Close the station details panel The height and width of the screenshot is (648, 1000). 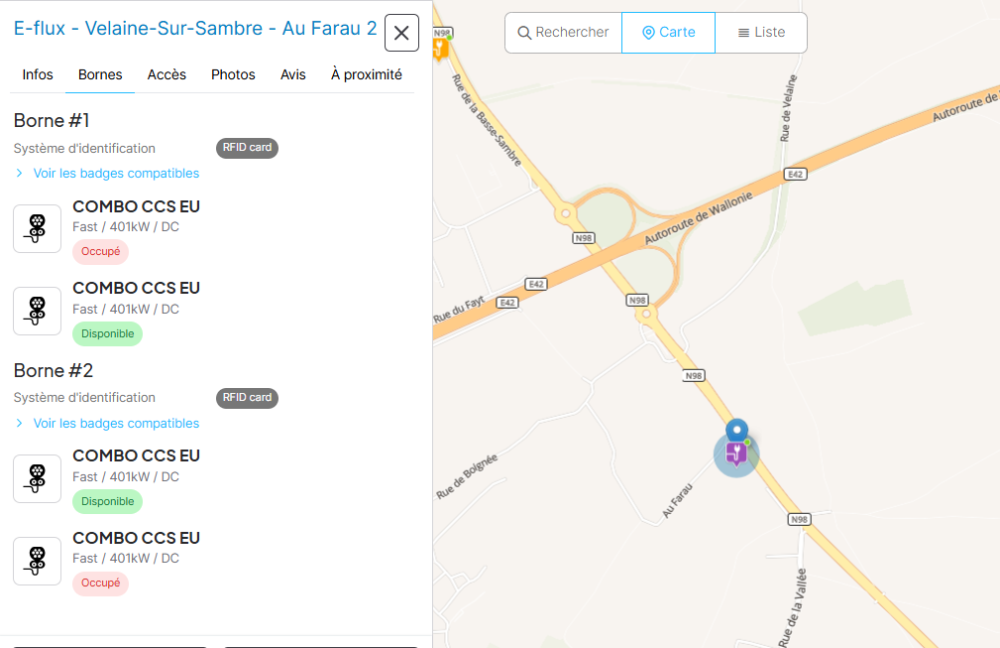[401, 33]
